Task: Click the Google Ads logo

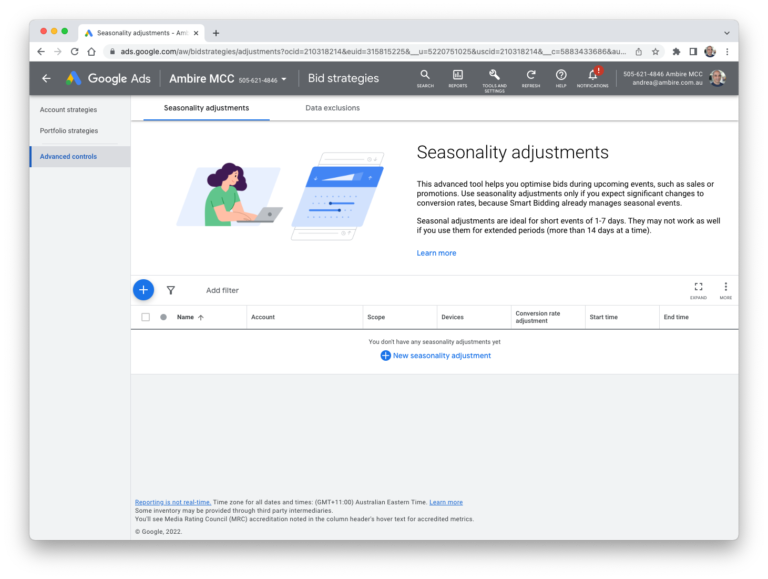Action: pos(108,78)
